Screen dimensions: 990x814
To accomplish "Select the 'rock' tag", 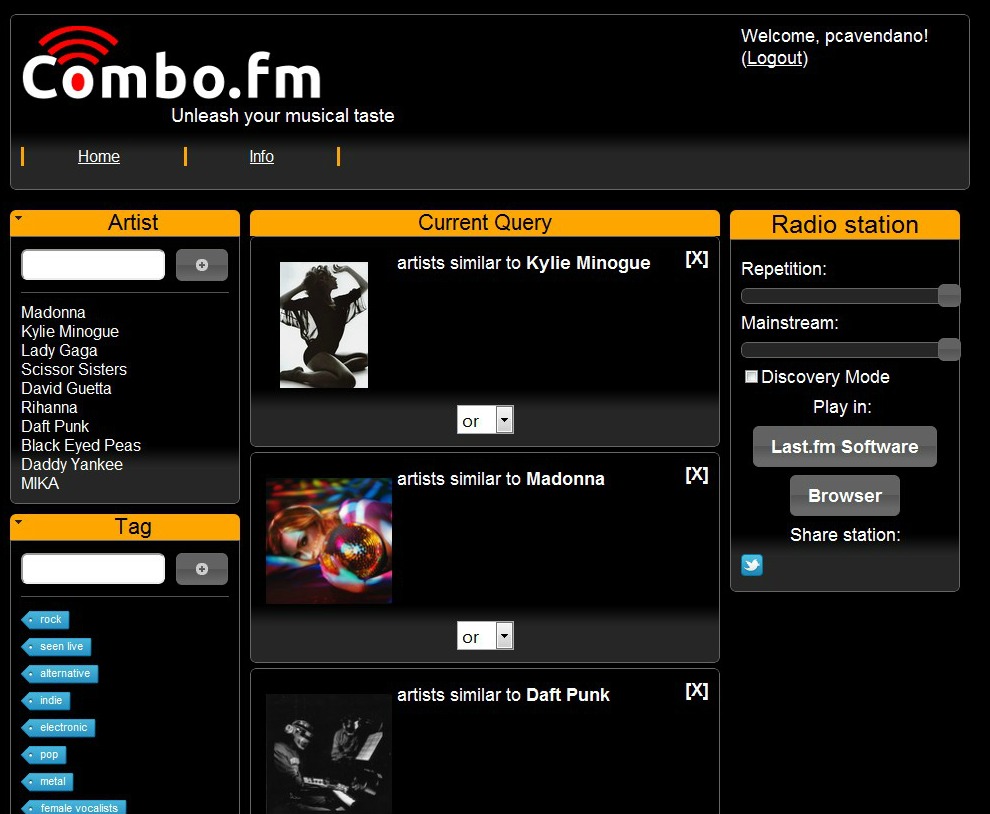I will tap(47, 620).
